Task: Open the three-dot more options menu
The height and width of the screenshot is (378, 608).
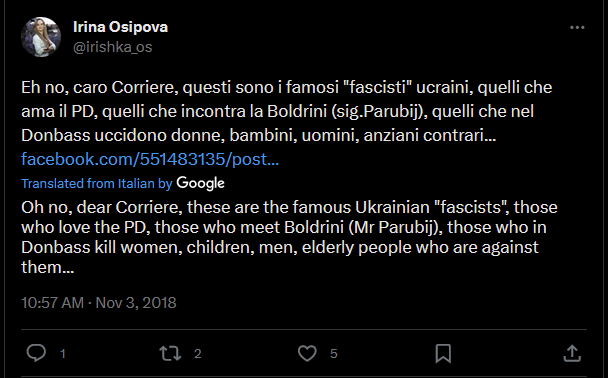Action: (577, 28)
